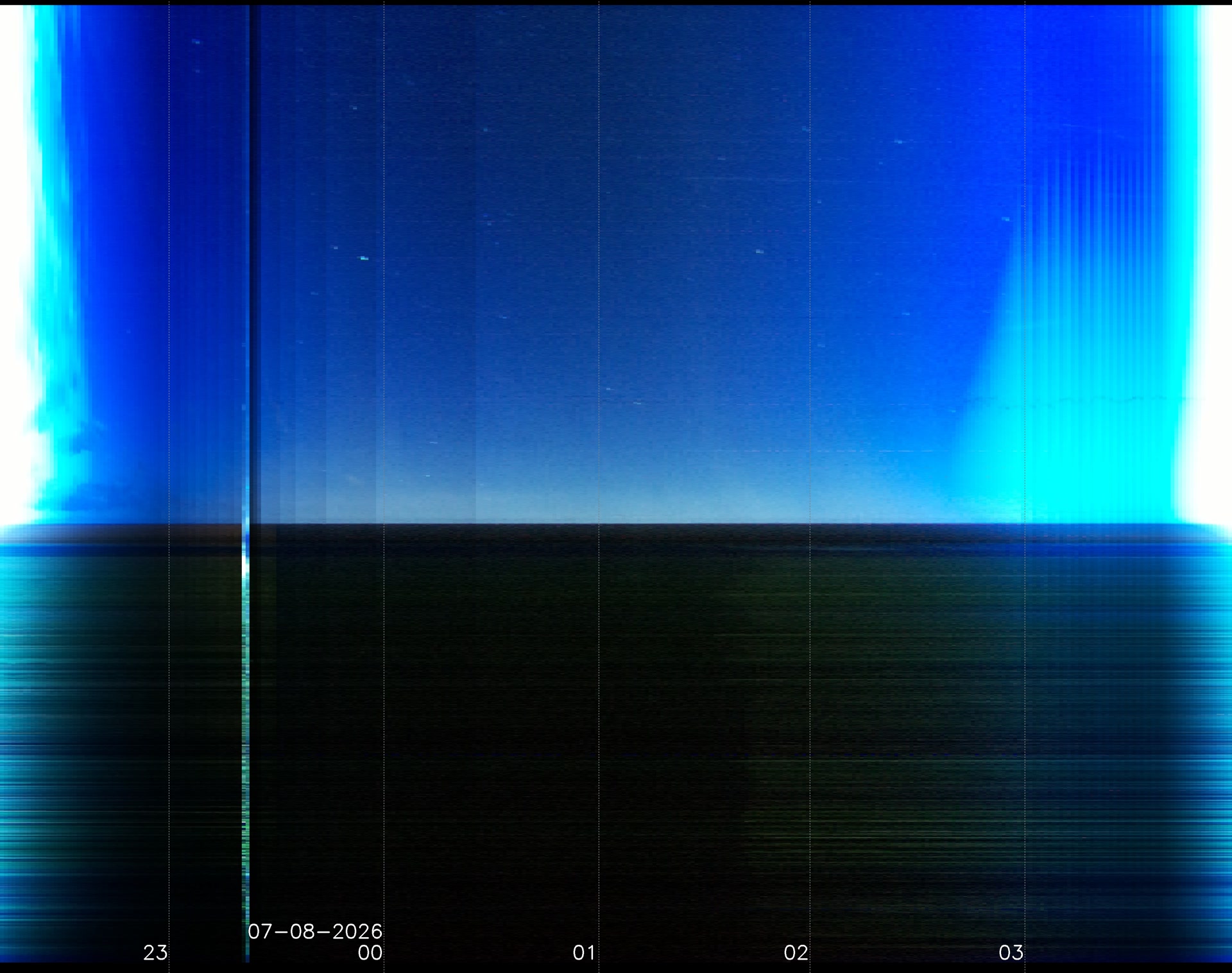Screen dimensions: 1232x973
Task: Click the dotted gridline above the 23 label
Action: (169, 475)
